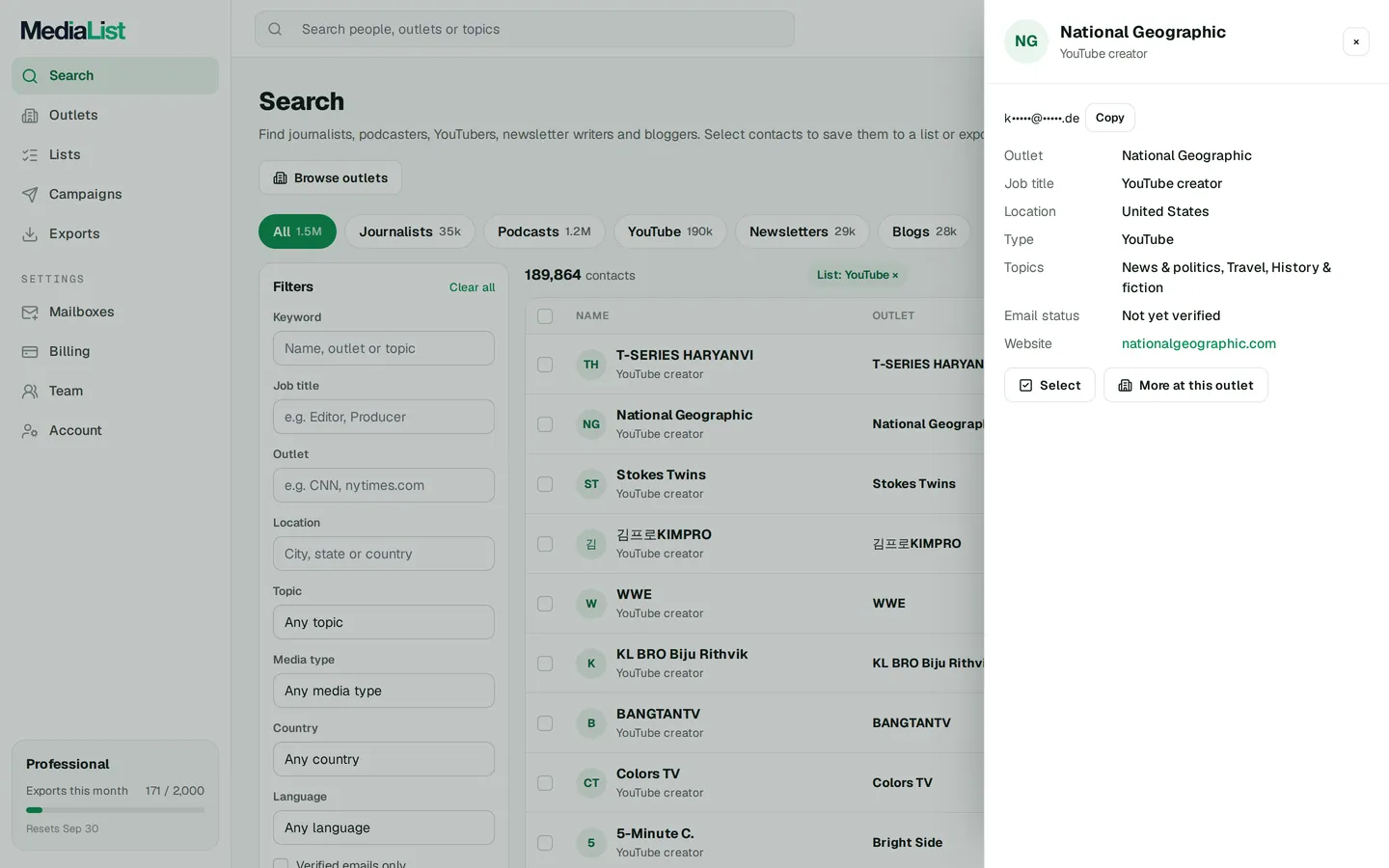Click the Keyword filter input field
The image size is (1389, 868).
384,348
